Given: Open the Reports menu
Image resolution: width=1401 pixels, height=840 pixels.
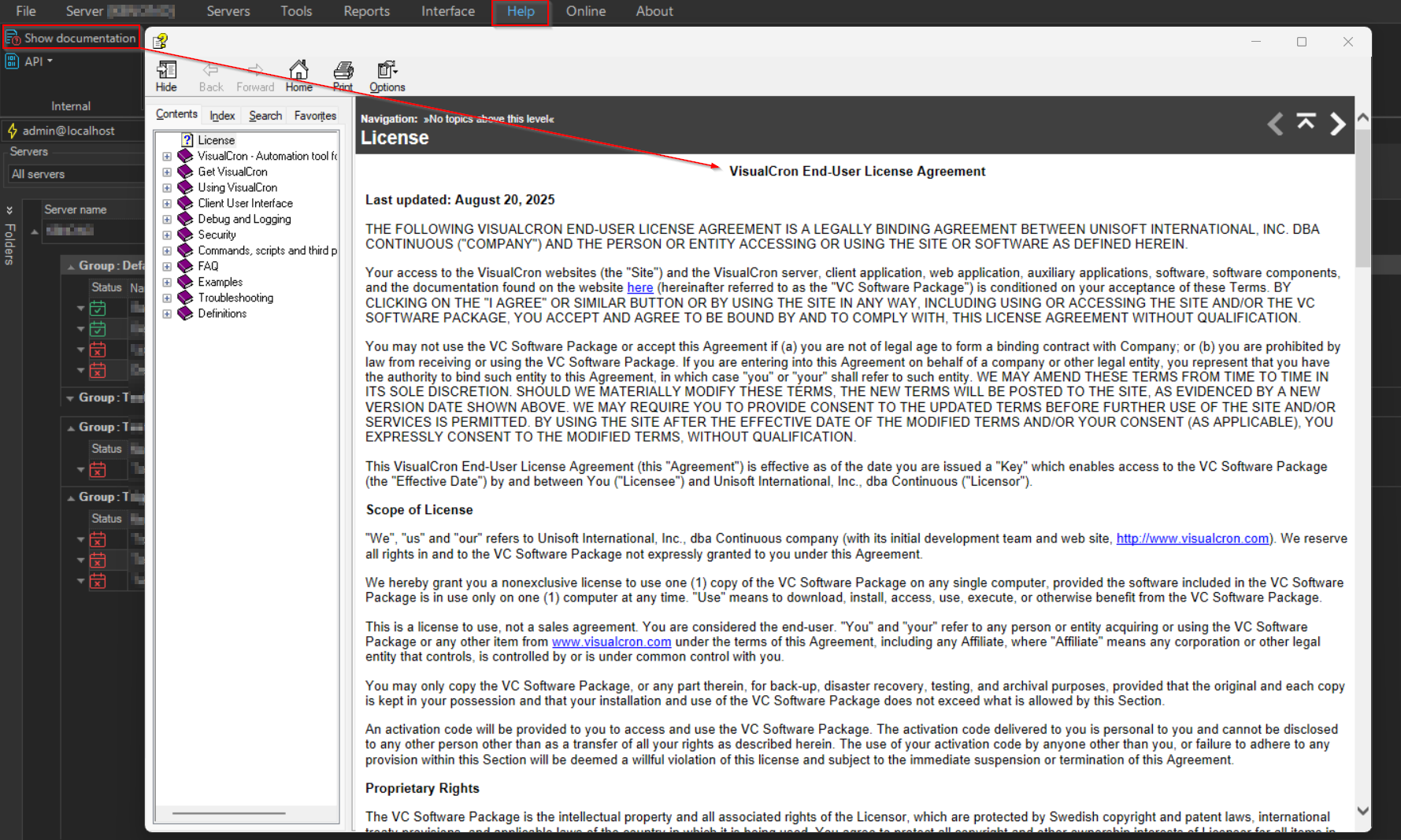Looking at the screenshot, I should pos(366,11).
